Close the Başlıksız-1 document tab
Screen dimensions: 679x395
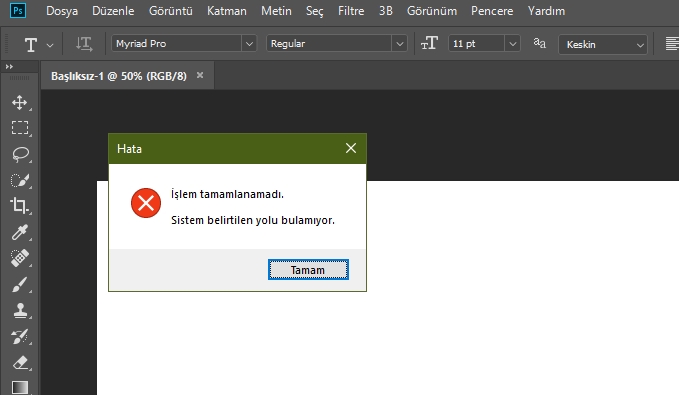(200, 75)
